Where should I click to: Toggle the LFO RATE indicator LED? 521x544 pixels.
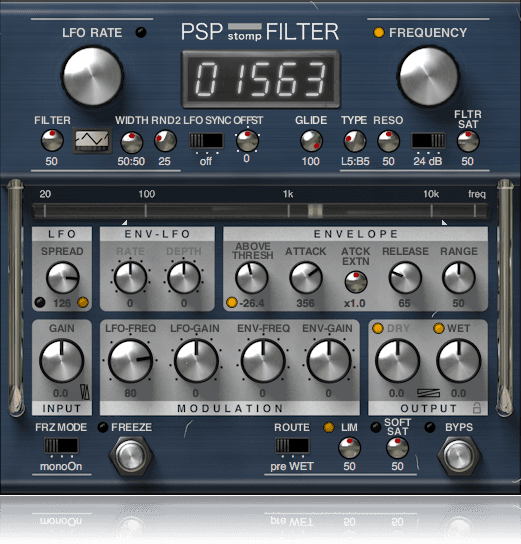point(141,33)
